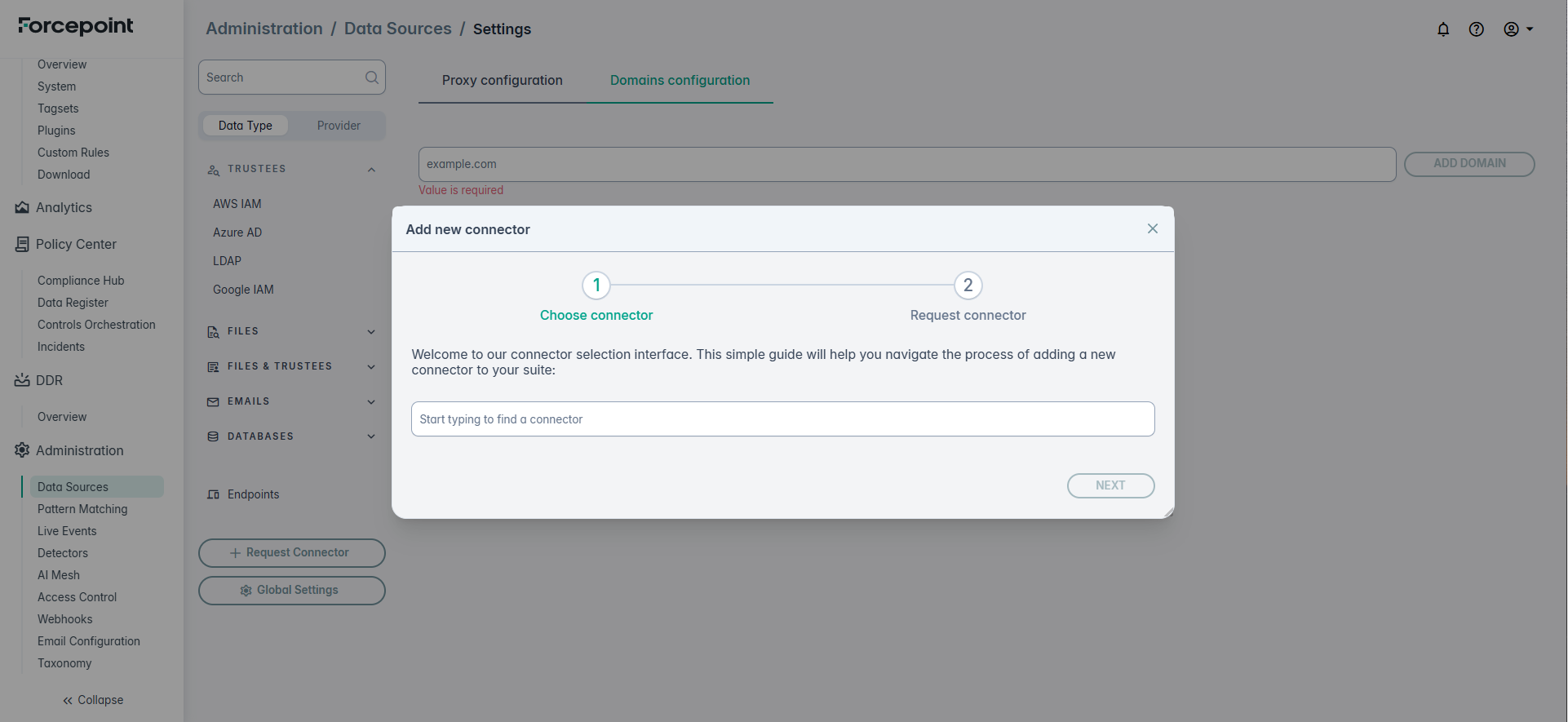The width and height of the screenshot is (1568, 722).
Task: Collapse the Trustees section
Action: click(371, 170)
